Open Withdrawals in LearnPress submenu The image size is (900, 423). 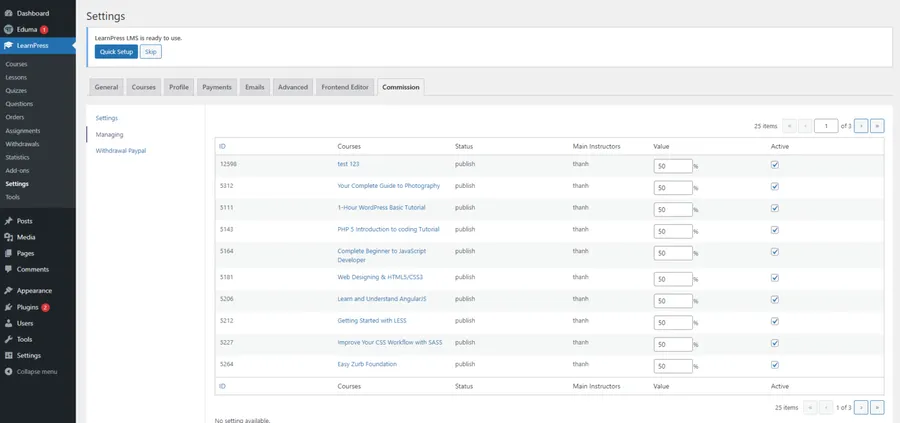[x=22, y=144]
